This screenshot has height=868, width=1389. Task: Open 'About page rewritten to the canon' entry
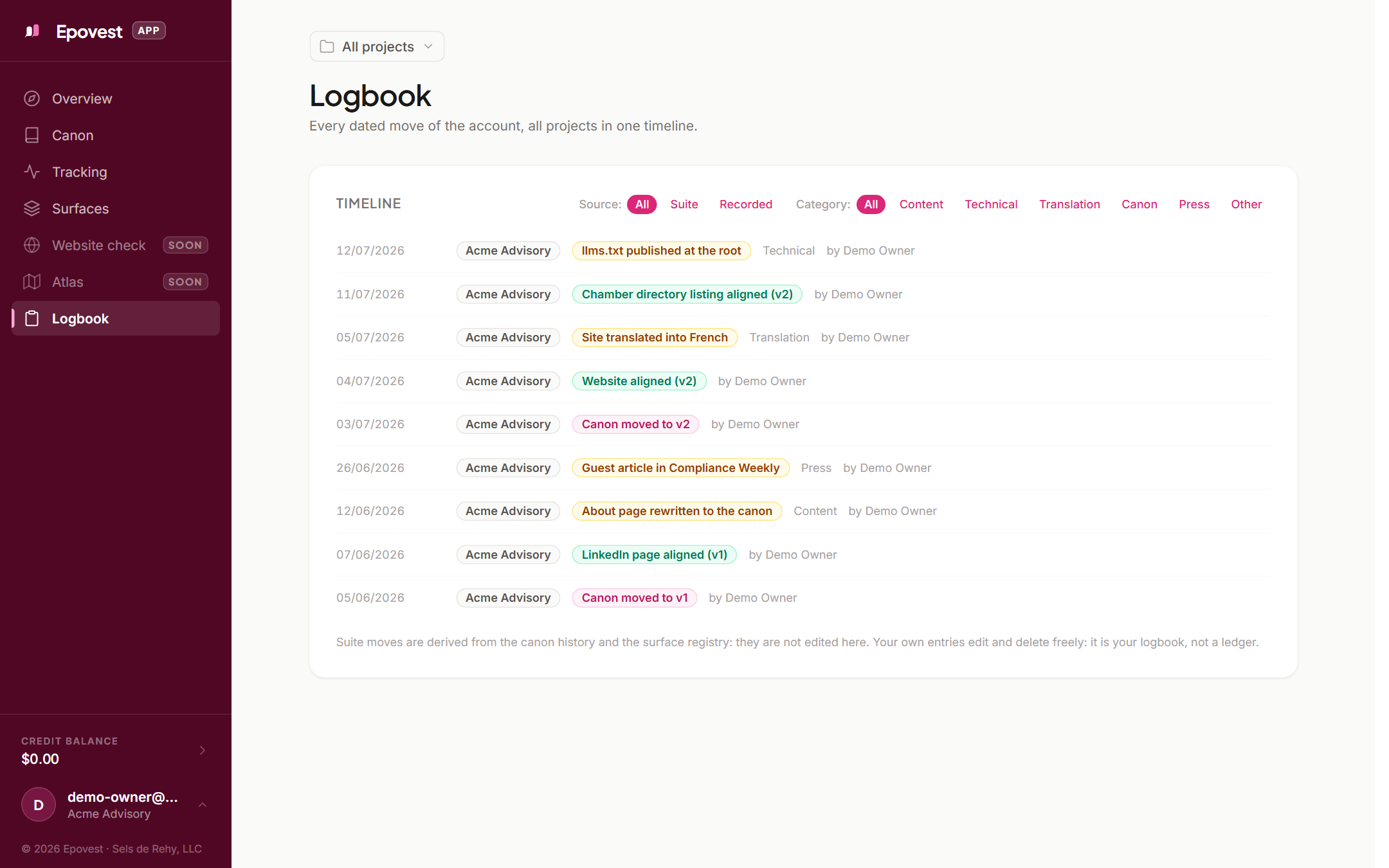tap(676, 511)
